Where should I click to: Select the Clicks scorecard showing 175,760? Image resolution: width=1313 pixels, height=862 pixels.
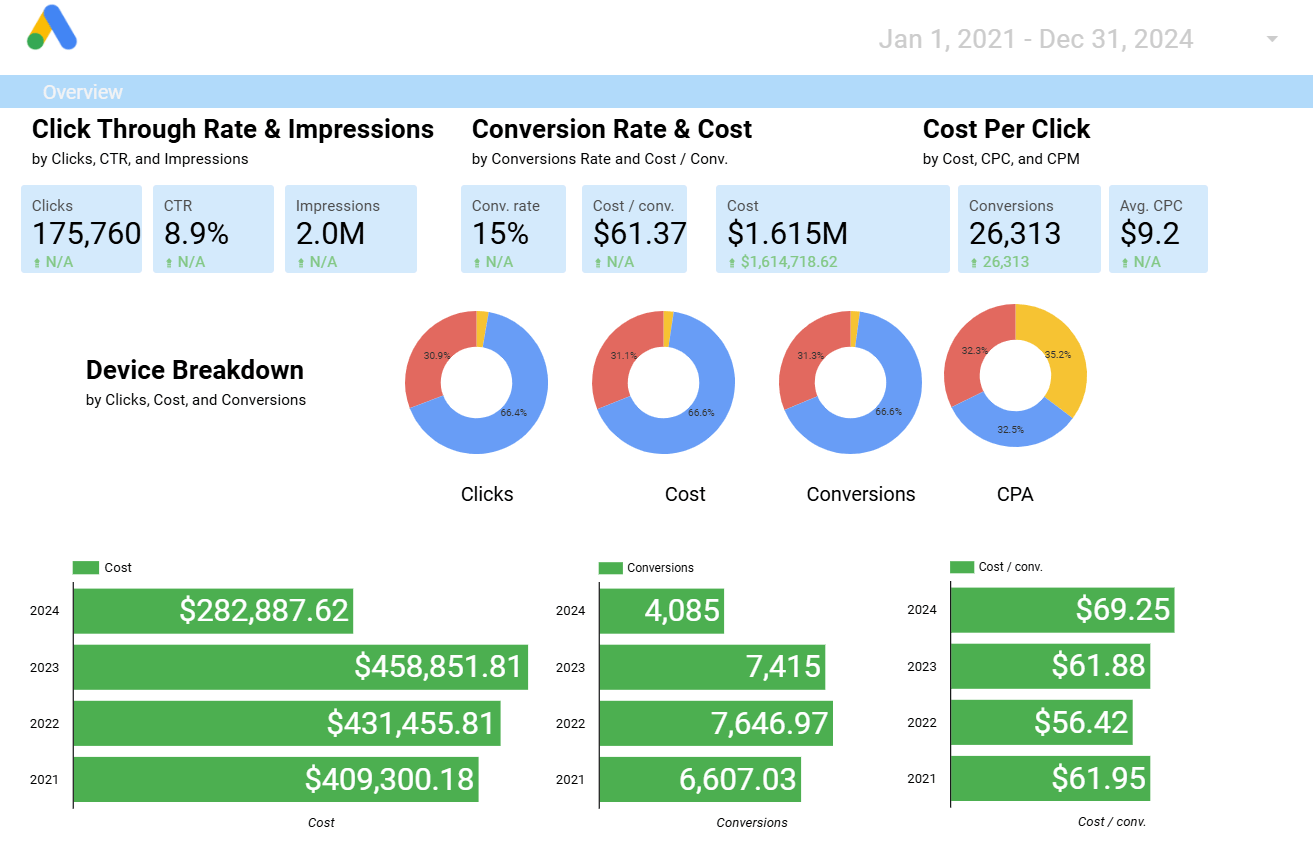[81, 229]
